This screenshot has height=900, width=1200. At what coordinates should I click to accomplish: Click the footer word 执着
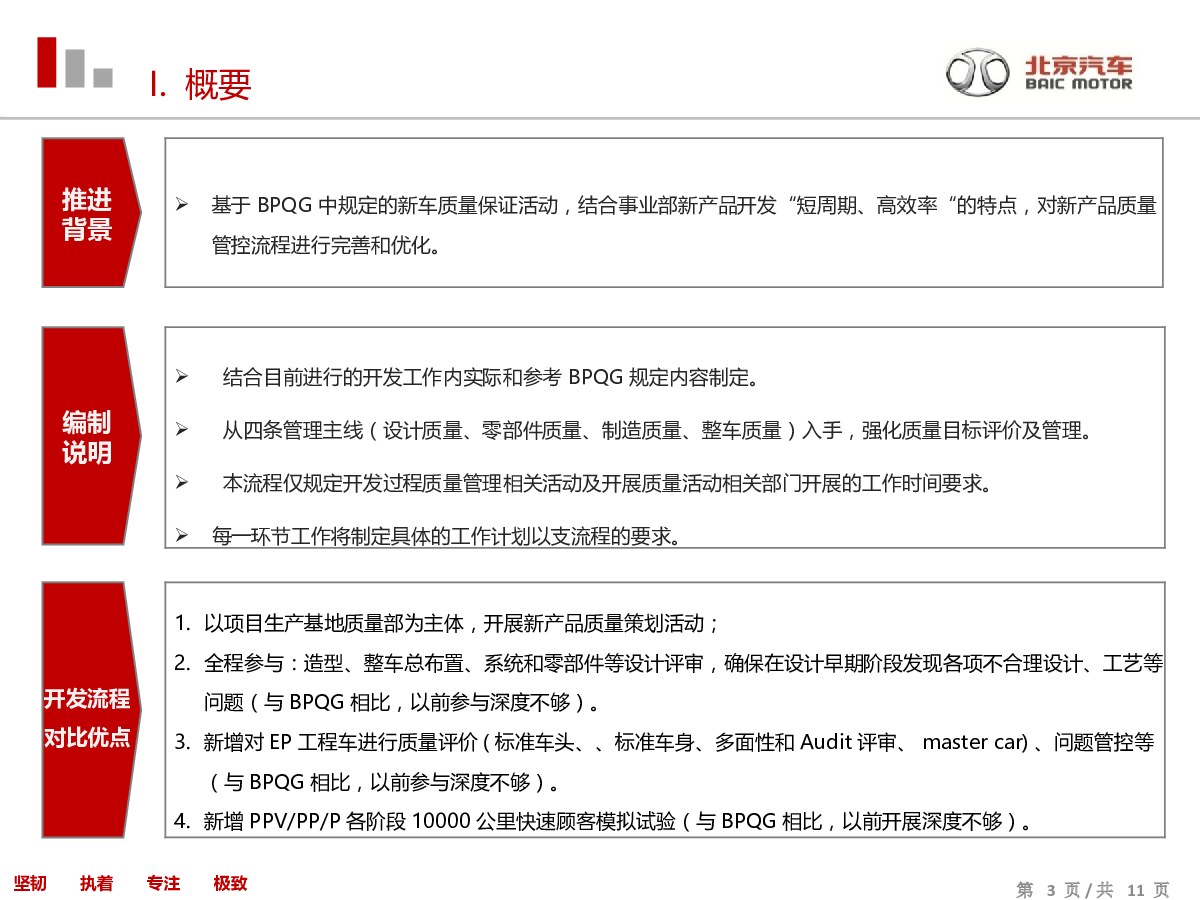point(97,883)
